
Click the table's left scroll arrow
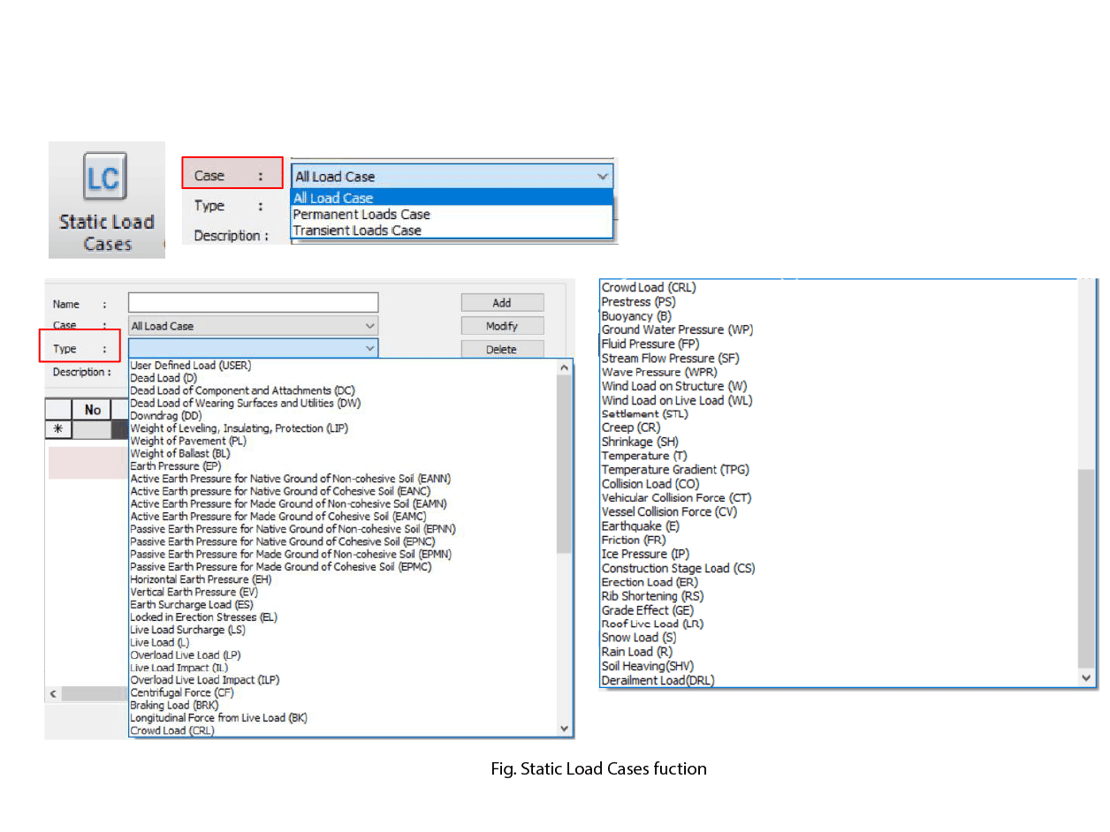pos(53,694)
